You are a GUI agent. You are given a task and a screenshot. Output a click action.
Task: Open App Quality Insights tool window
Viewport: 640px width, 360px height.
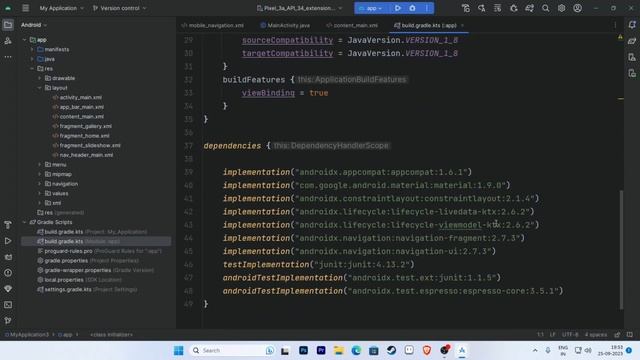[8, 289]
